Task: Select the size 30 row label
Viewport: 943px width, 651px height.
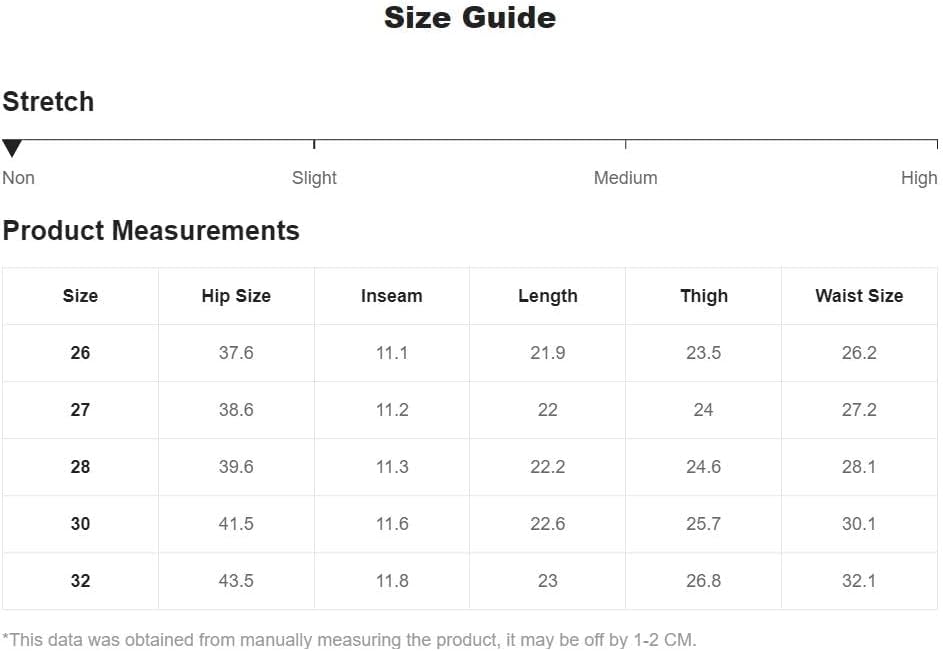Action: [x=81, y=523]
